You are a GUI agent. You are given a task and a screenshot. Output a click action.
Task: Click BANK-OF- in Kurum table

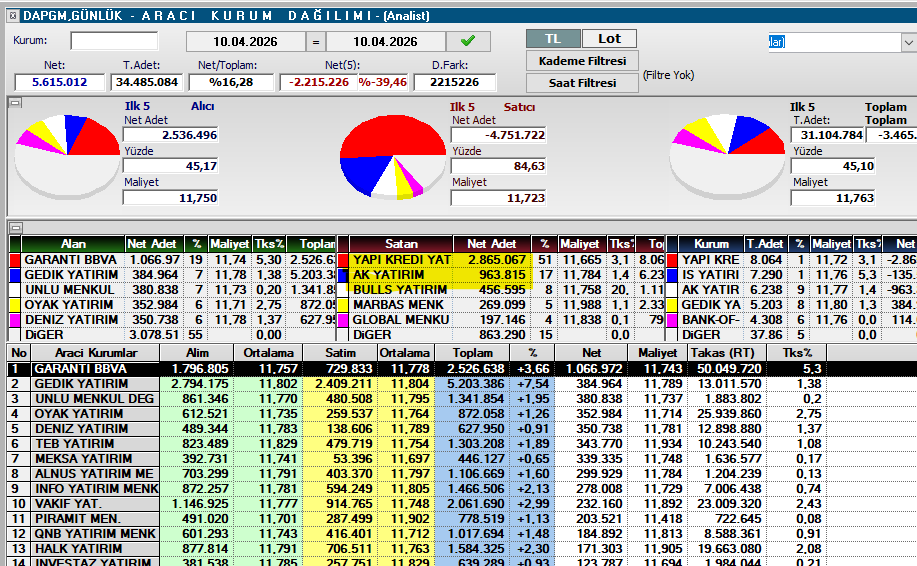pos(711,320)
